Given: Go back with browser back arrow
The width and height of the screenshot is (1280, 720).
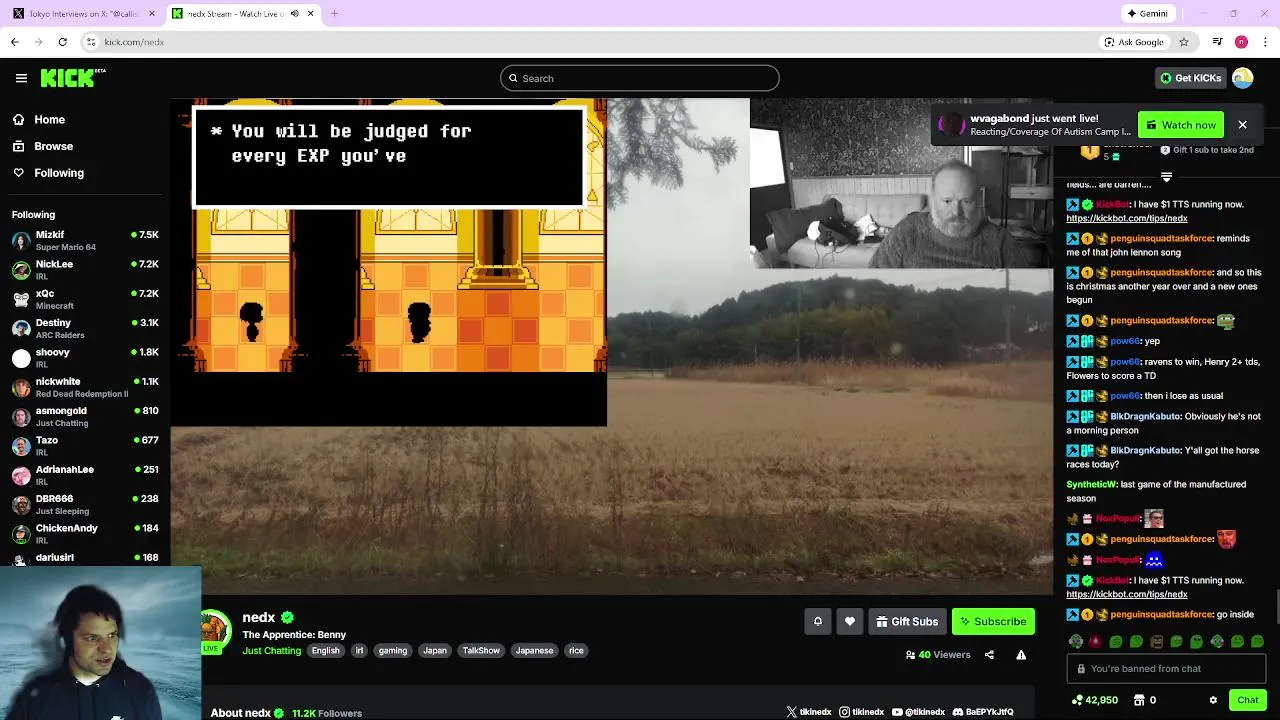Looking at the screenshot, I should tap(14, 42).
